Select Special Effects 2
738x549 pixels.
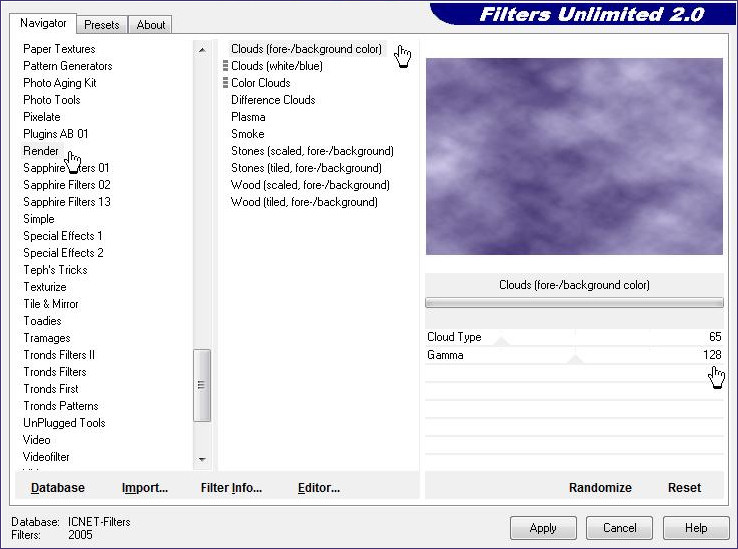(x=63, y=253)
